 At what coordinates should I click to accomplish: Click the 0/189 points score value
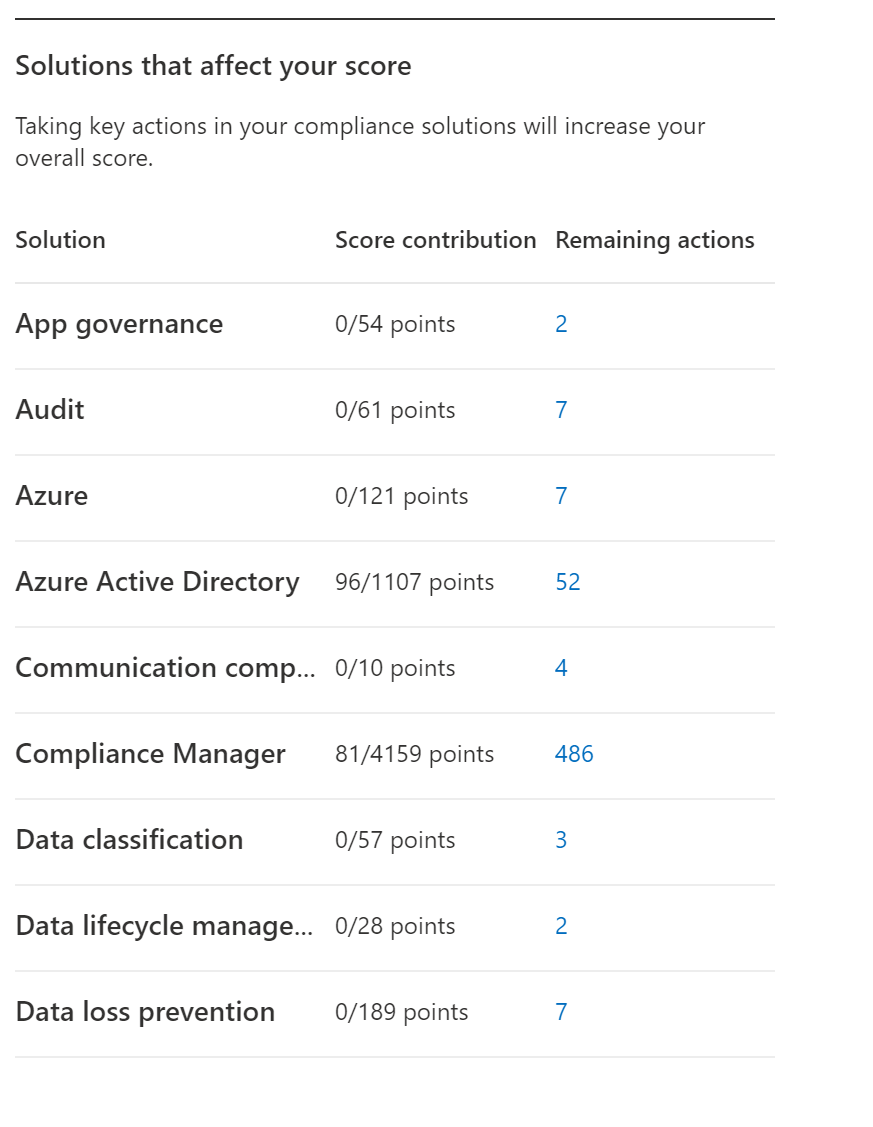402,1012
